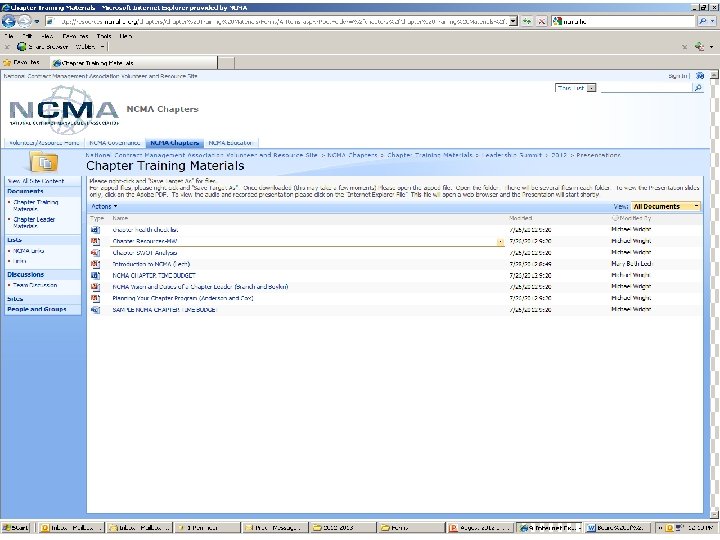Click the site search text box
This screenshot has width=720, height=540.
(x=646, y=88)
